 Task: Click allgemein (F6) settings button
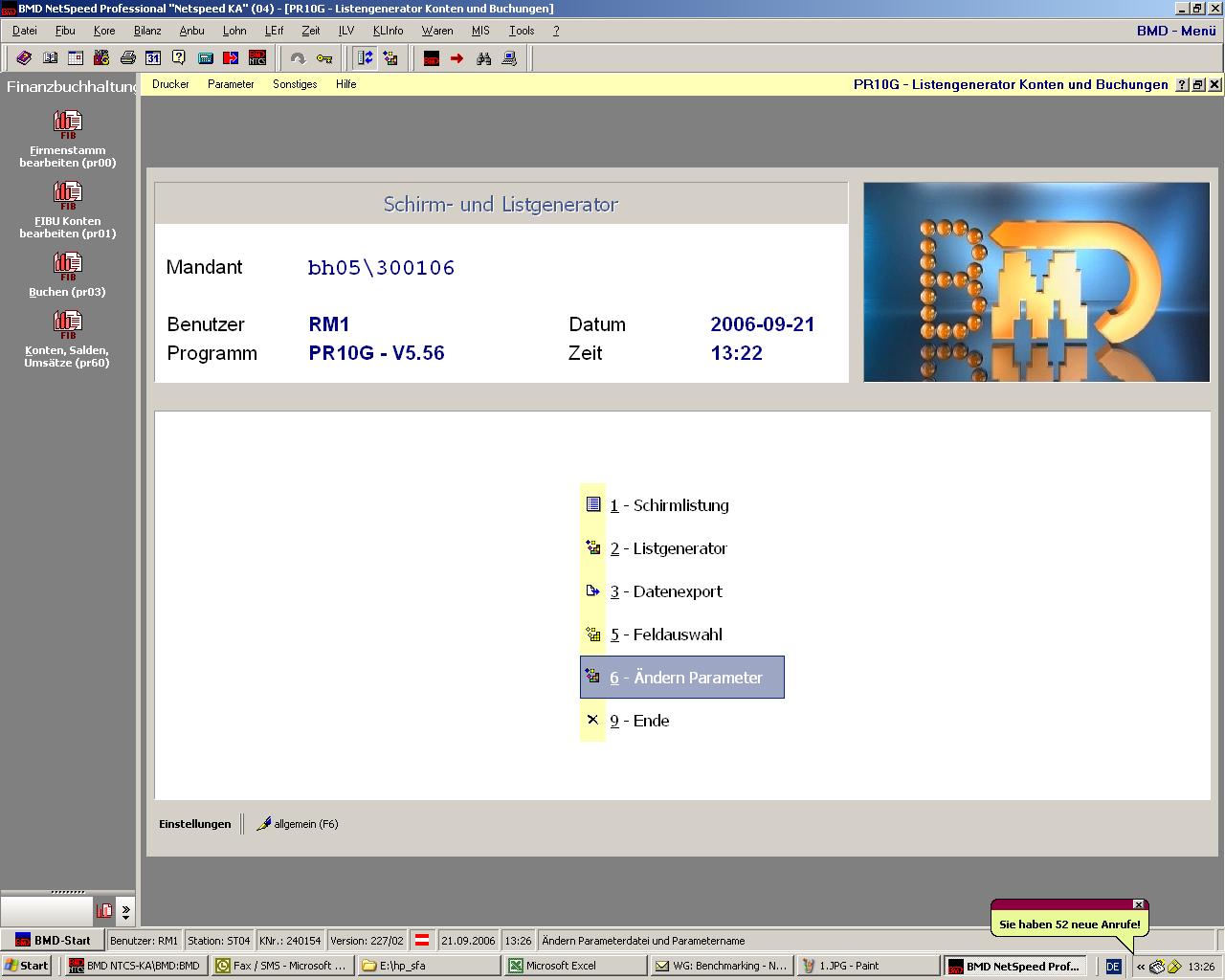coord(298,824)
